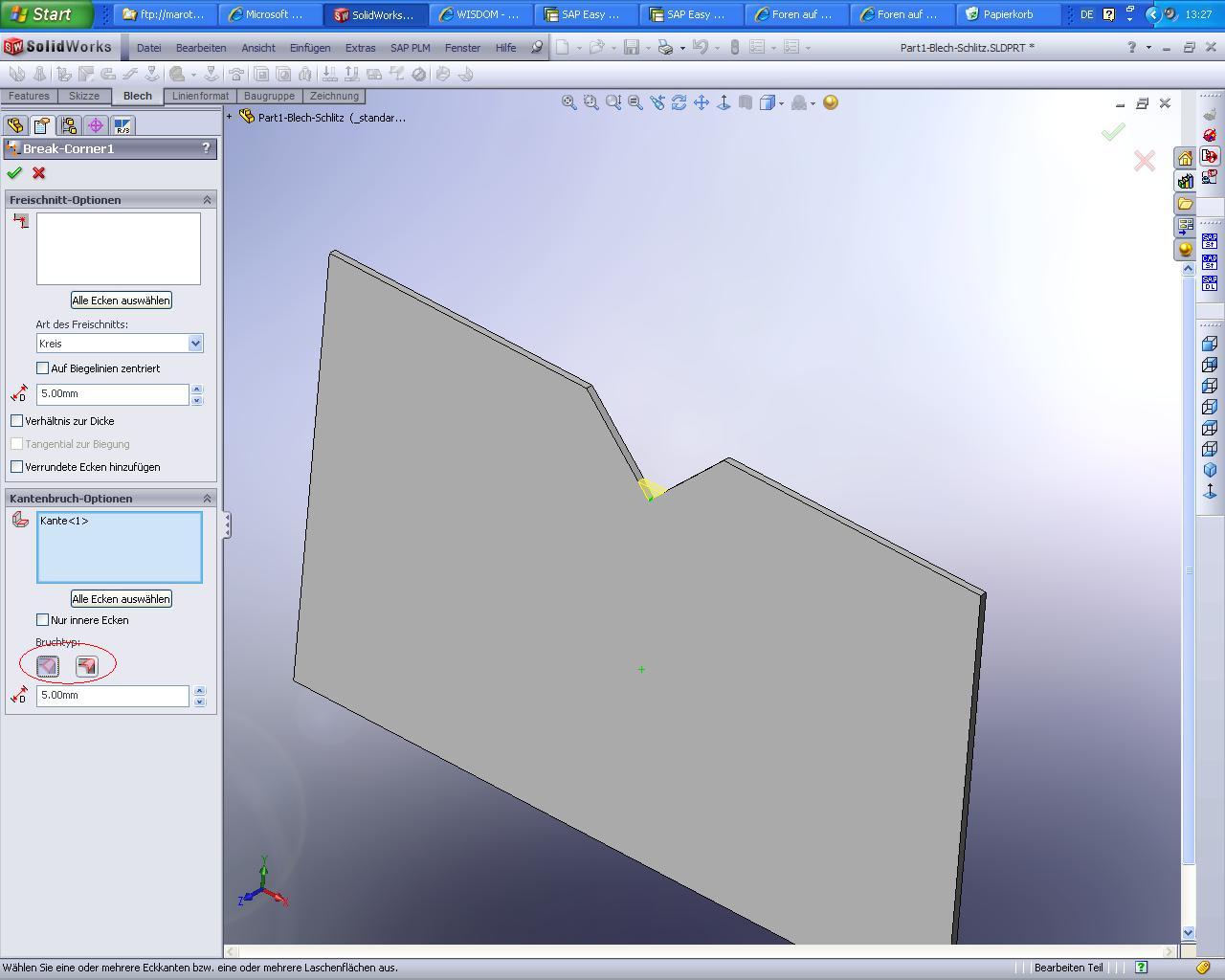The width and height of the screenshot is (1225, 980).
Task: Open the Design Library tab
Action: 1185,181
